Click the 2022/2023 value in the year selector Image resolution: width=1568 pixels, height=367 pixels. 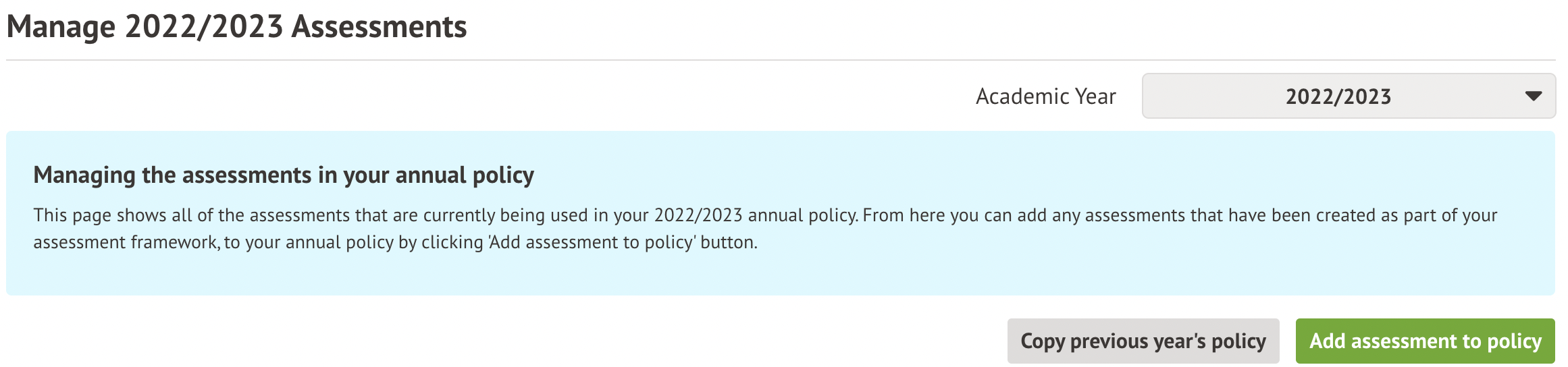point(1338,96)
